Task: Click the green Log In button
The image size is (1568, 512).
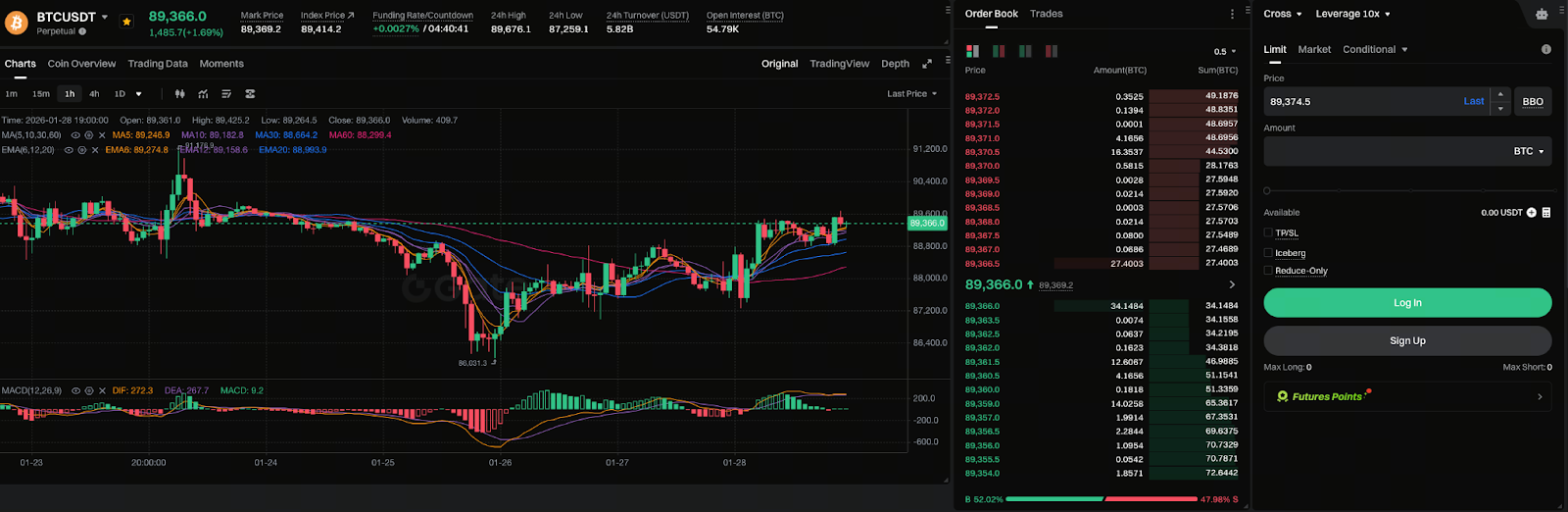Action: coord(1407,302)
